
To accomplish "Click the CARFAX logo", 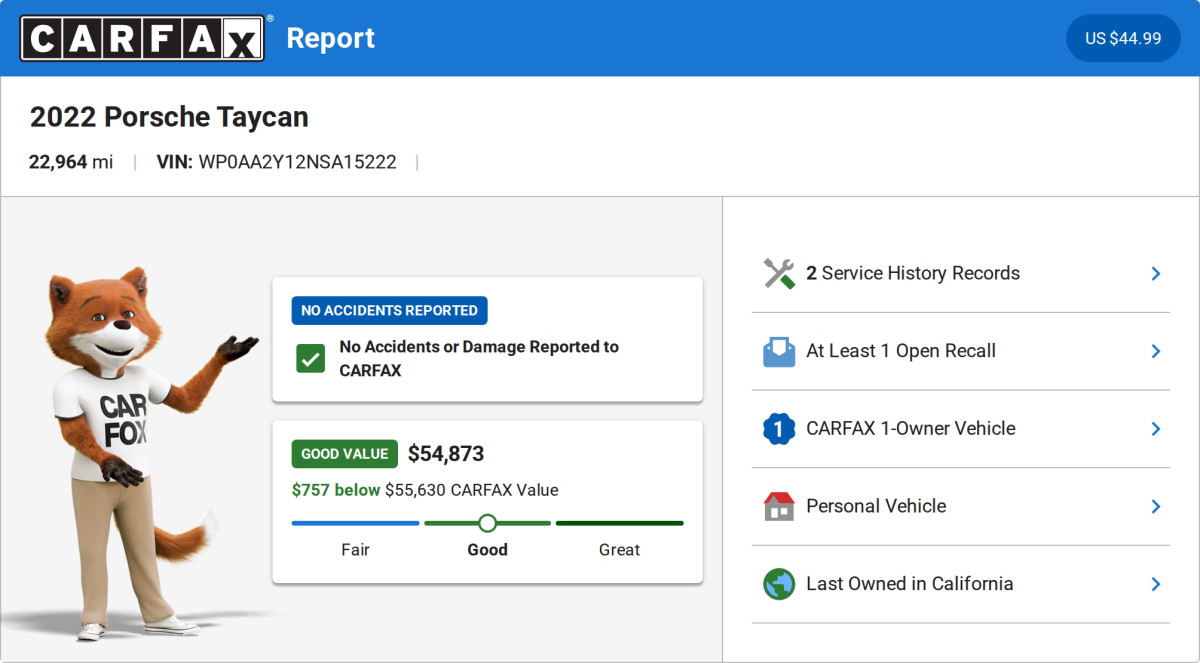I will pyautogui.click(x=143, y=38).
